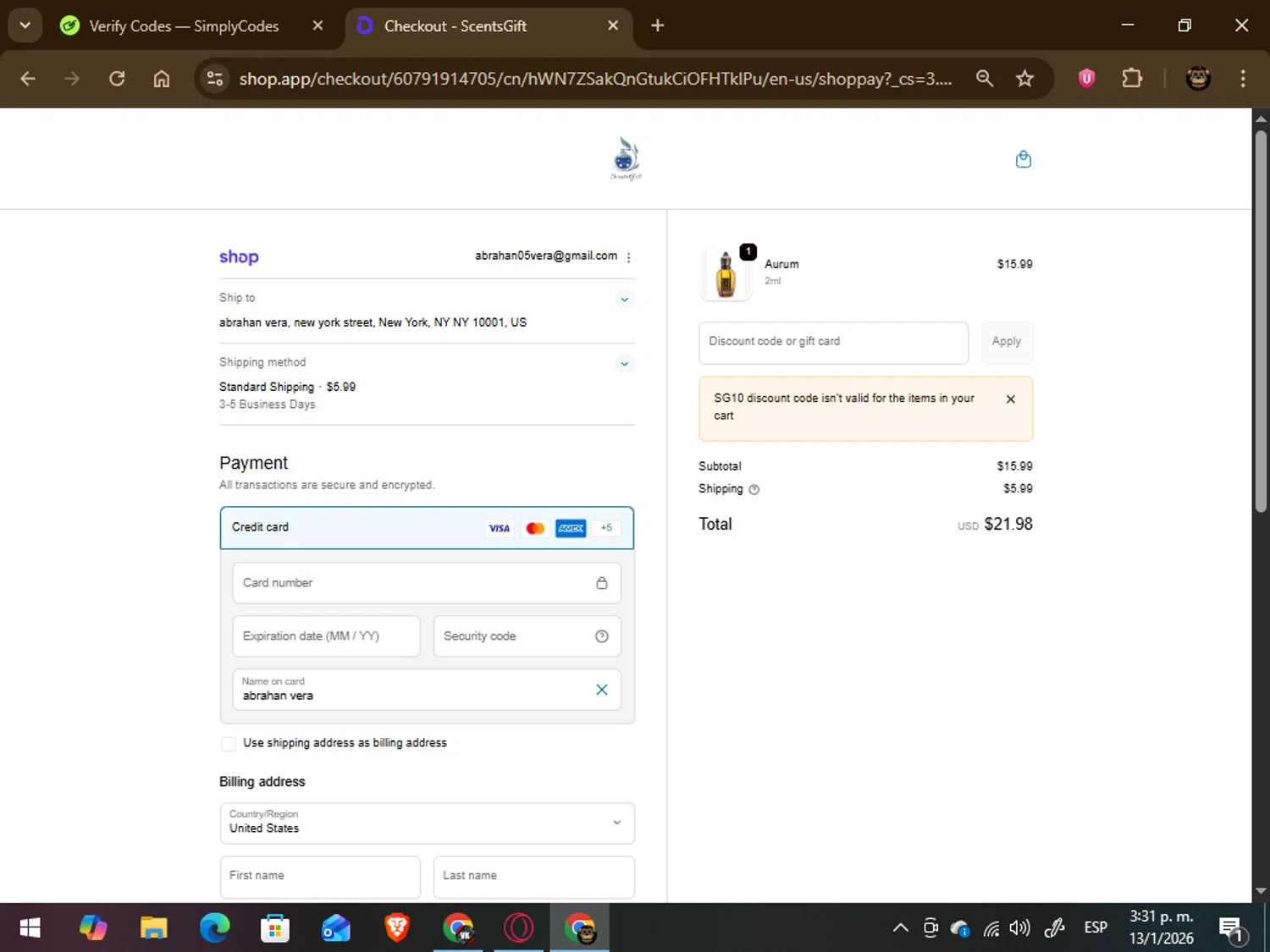Switch ESP input language
1270x952 pixels.
[1096, 928]
